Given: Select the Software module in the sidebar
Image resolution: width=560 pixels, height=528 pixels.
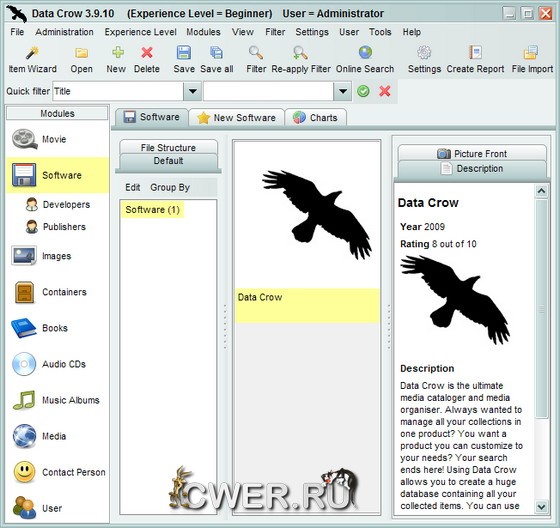Looking at the screenshot, I should pos(57,175).
